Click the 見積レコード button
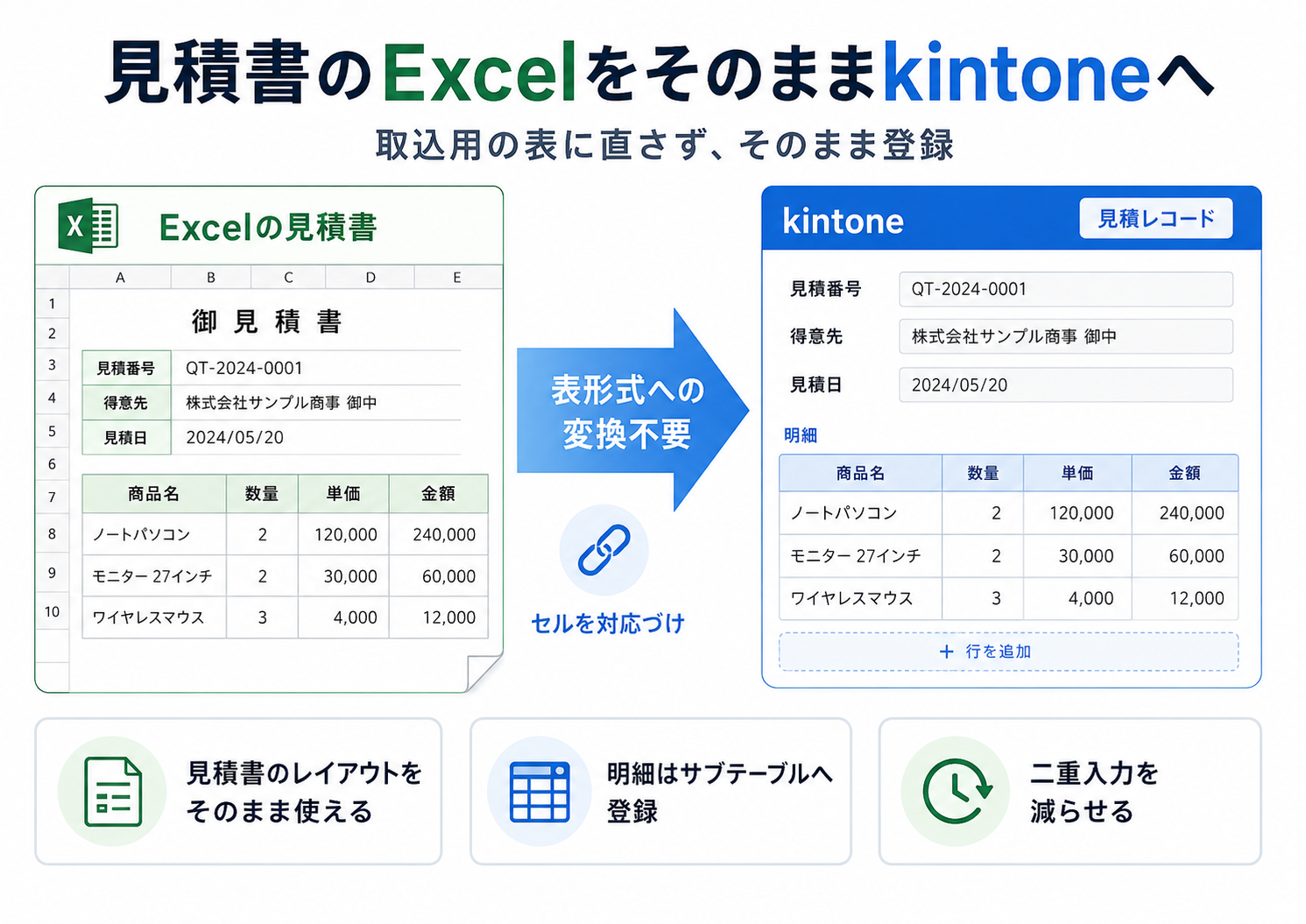 click(1156, 218)
